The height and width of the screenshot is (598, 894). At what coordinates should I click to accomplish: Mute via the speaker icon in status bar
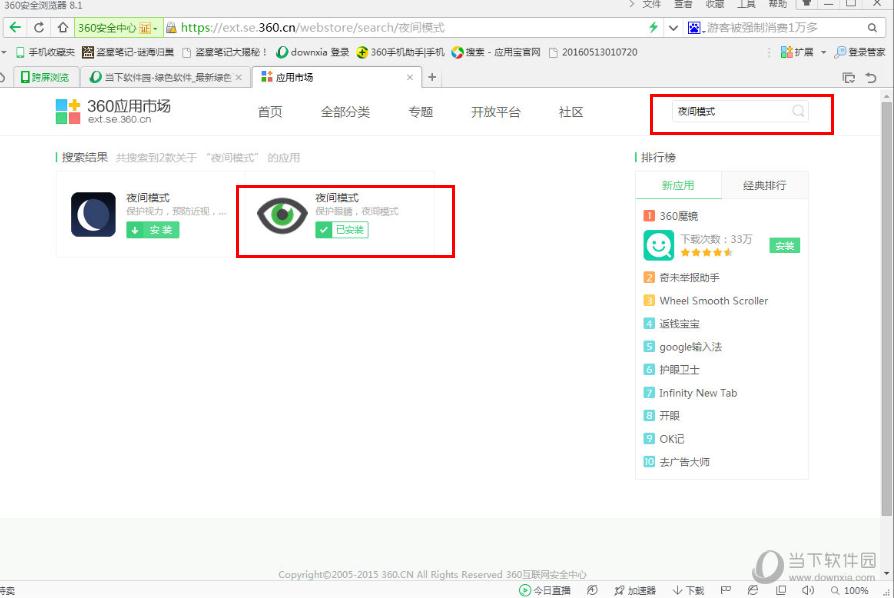click(x=809, y=590)
